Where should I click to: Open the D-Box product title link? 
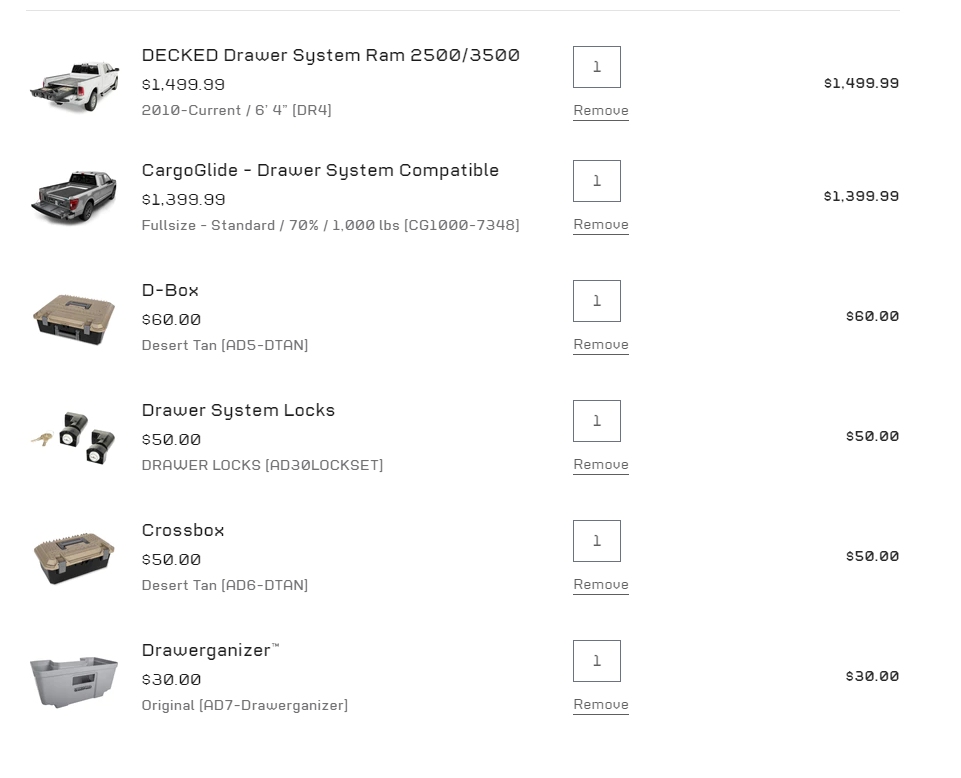tap(170, 290)
